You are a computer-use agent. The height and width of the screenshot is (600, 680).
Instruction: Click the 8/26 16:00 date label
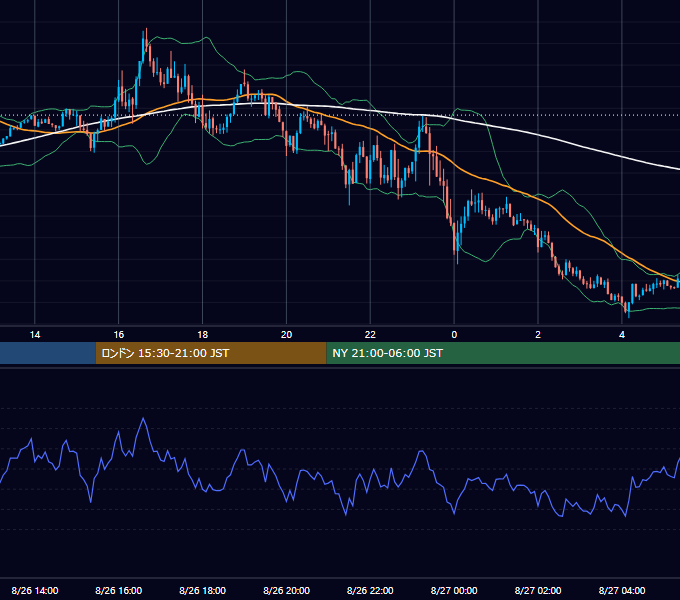[x=118, y=590]
